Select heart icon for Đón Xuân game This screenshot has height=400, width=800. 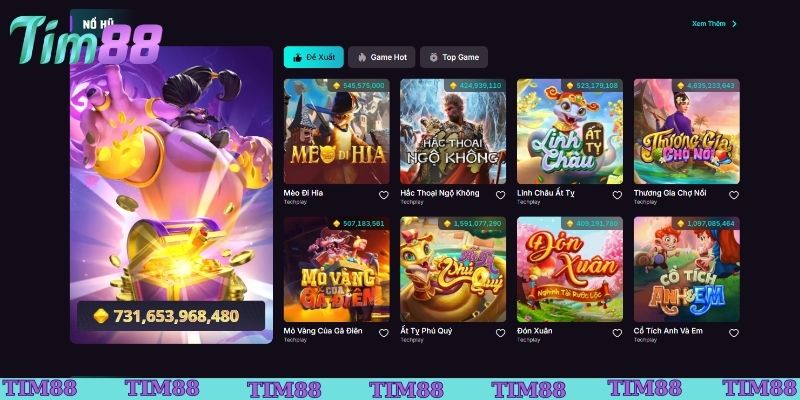(617, 333)
